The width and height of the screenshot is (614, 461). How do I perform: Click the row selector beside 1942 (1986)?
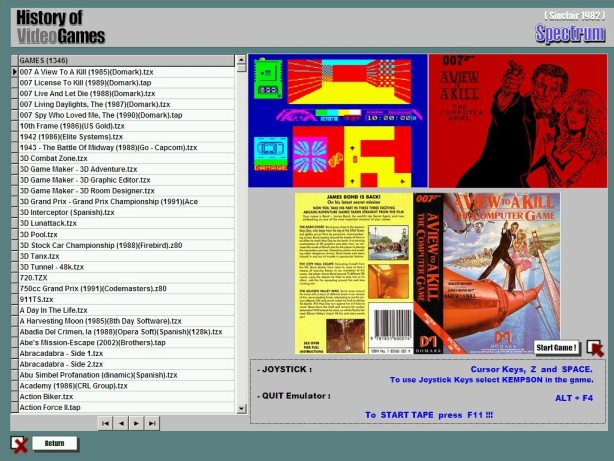coord(14,137)
